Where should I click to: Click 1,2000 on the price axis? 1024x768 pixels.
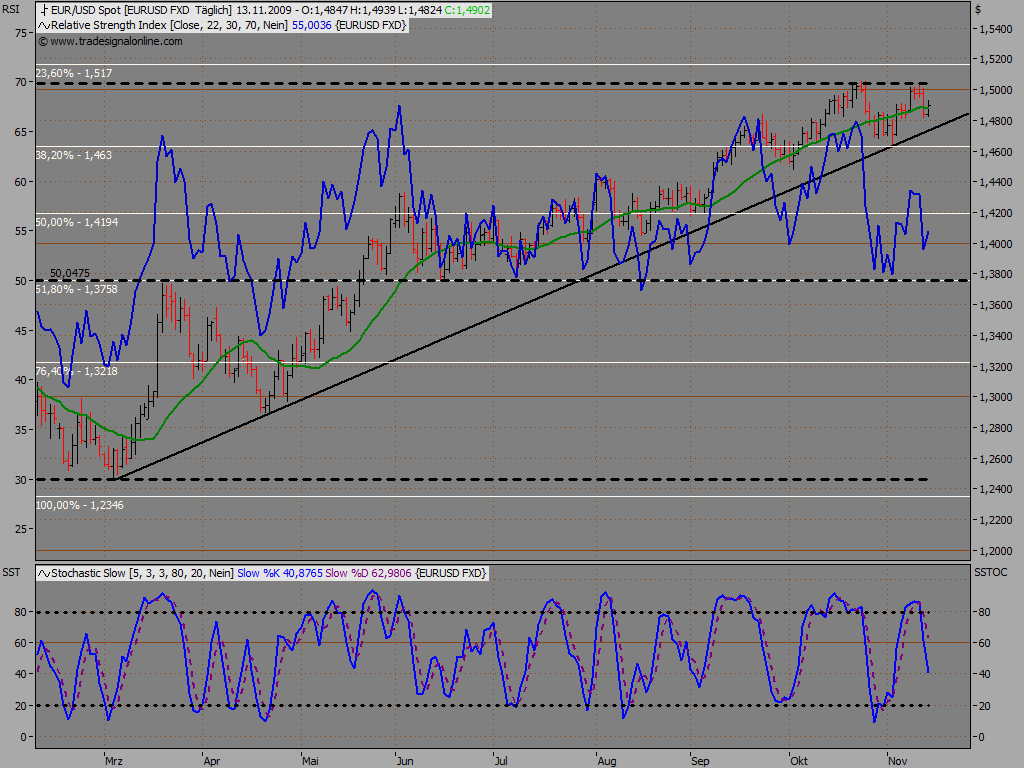coord(996,551)
